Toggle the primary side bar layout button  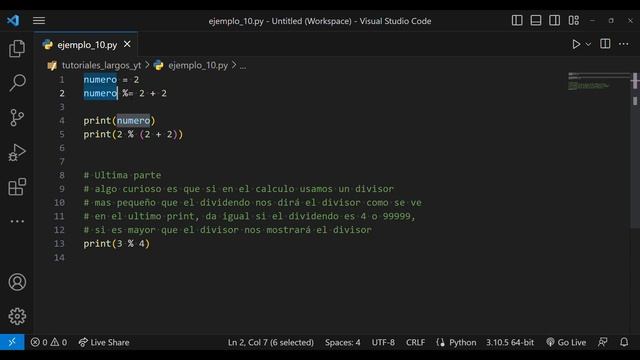pos(517,20)
